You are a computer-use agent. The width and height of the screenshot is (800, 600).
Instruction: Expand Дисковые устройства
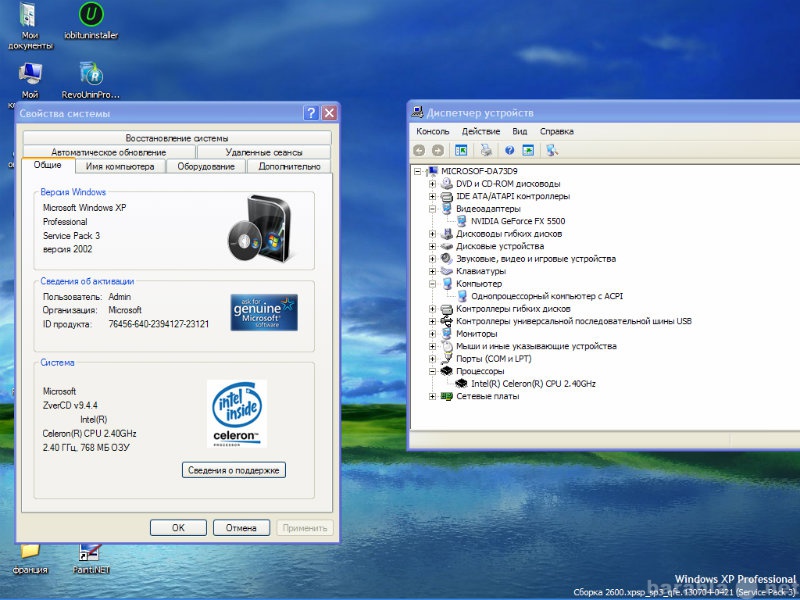pyautogui.click(x=432, y=246)
